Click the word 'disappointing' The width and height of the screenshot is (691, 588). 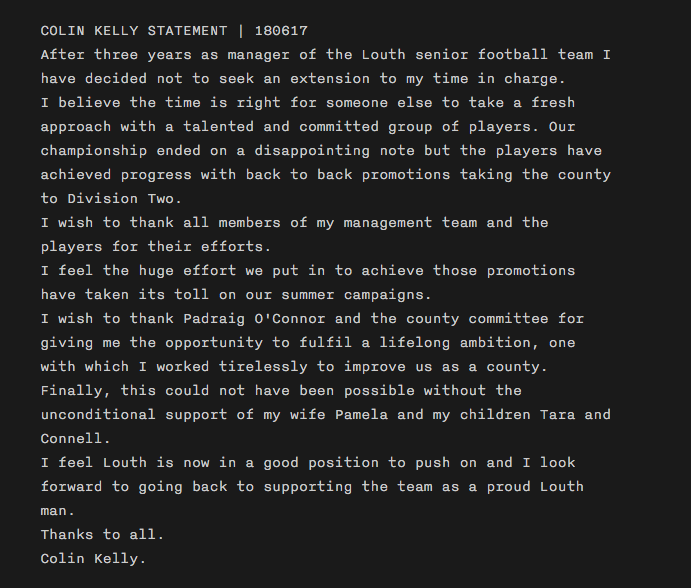[312, 151]
